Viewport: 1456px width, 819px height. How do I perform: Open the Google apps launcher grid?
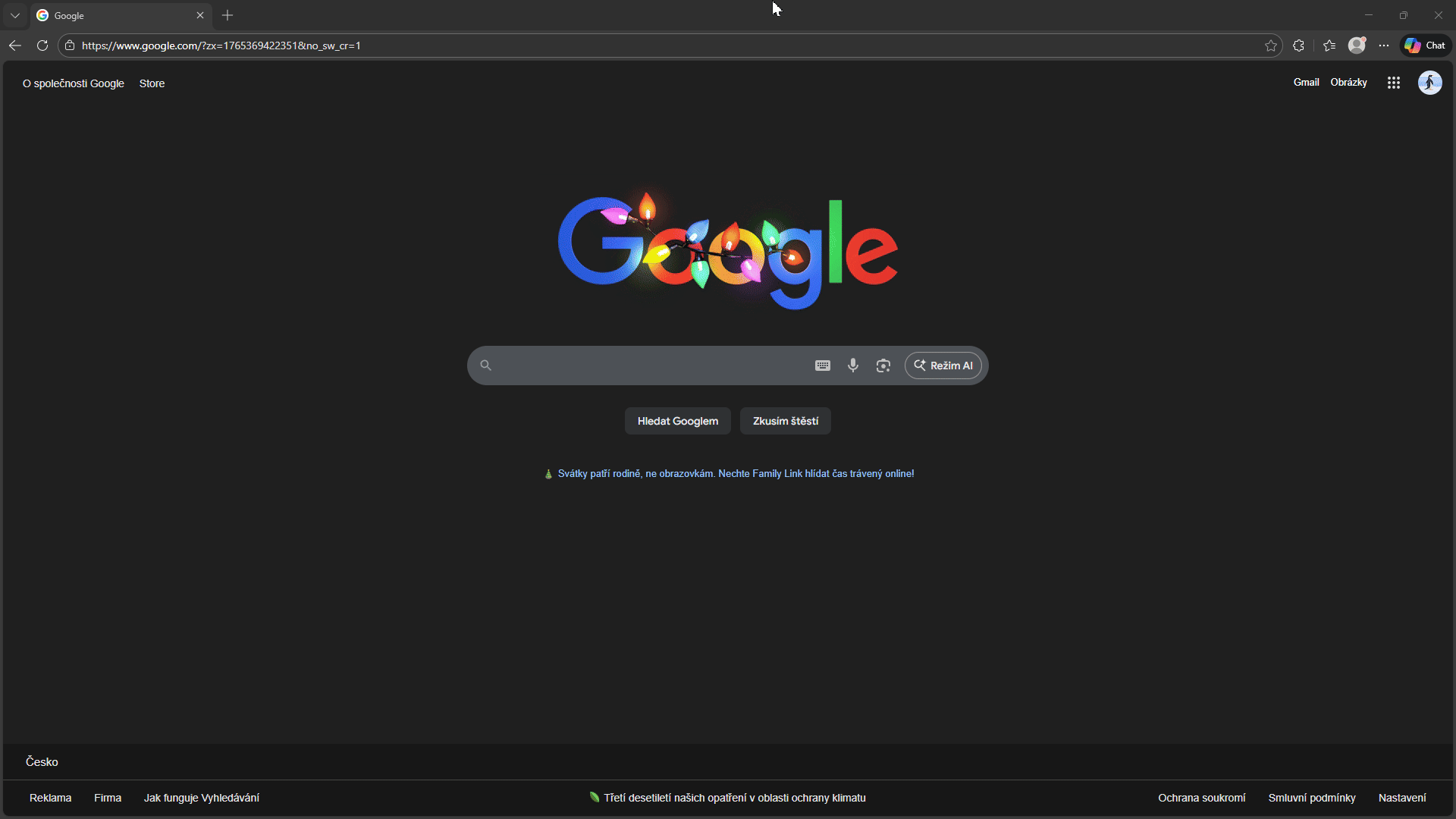(x=1394, y=83)
